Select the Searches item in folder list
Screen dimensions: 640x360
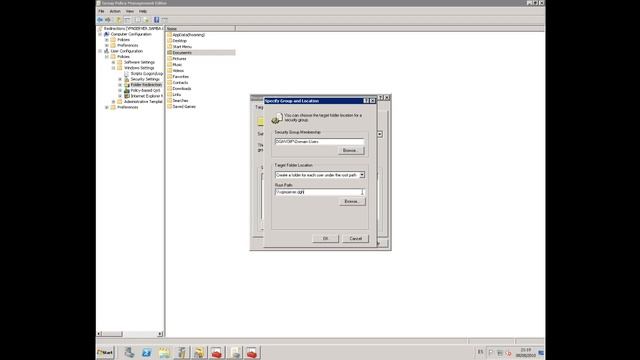point(180,100)
